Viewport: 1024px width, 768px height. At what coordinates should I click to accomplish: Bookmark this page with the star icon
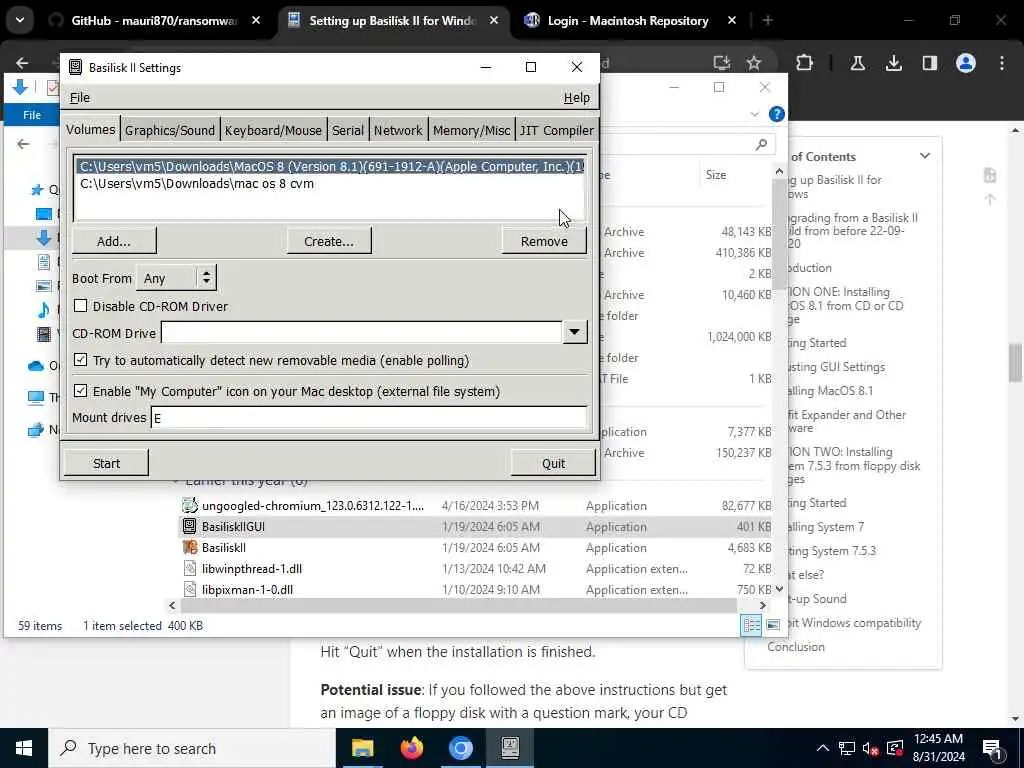click(x=754, y=63)
